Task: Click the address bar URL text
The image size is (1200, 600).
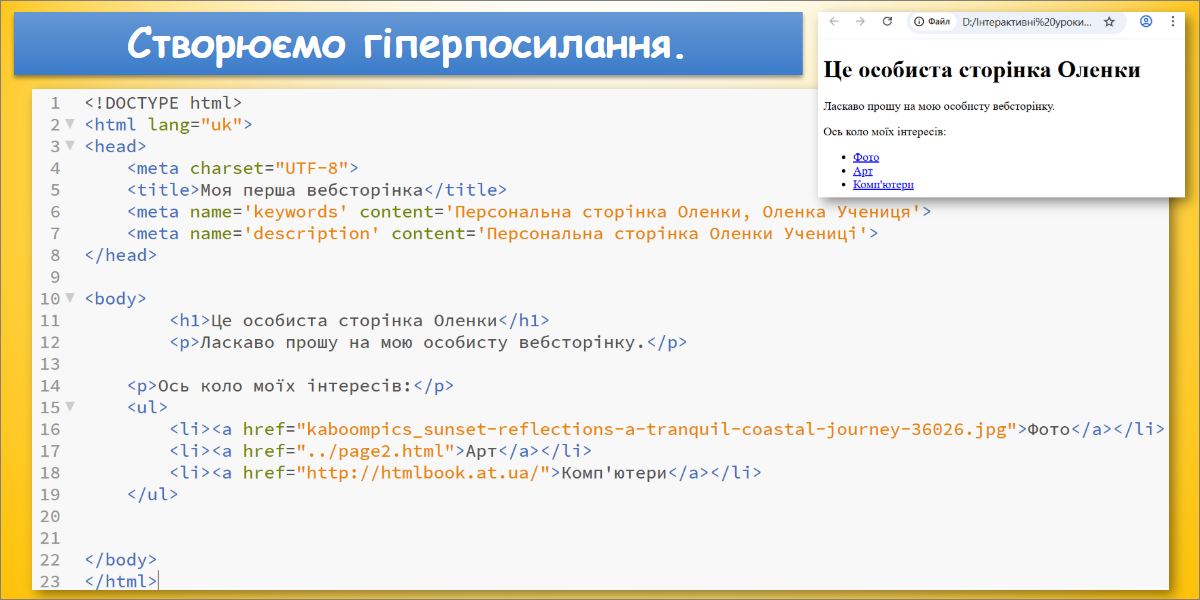Action: coord(1026,21)
